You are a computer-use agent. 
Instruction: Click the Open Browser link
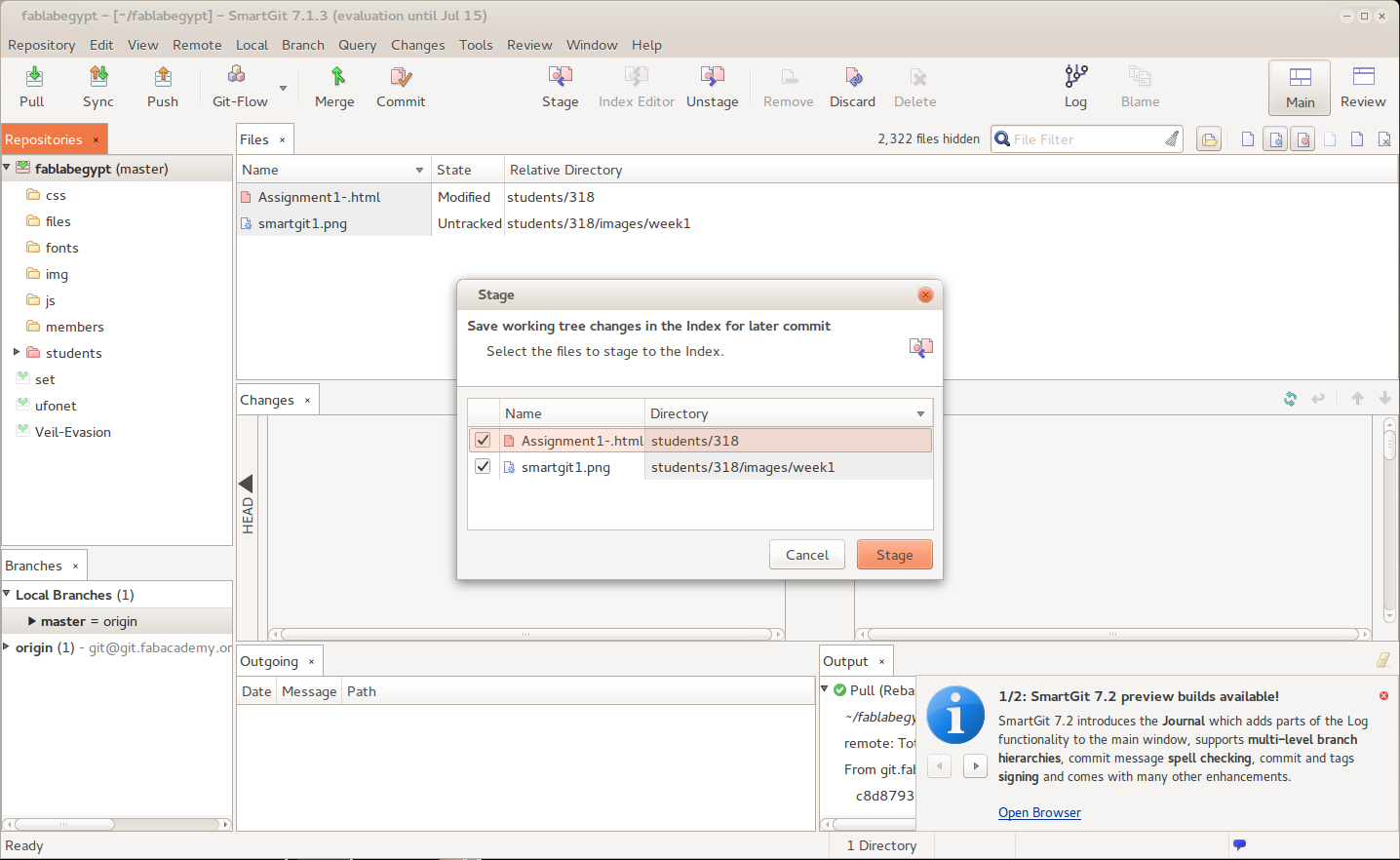(x=1039, y=812)
